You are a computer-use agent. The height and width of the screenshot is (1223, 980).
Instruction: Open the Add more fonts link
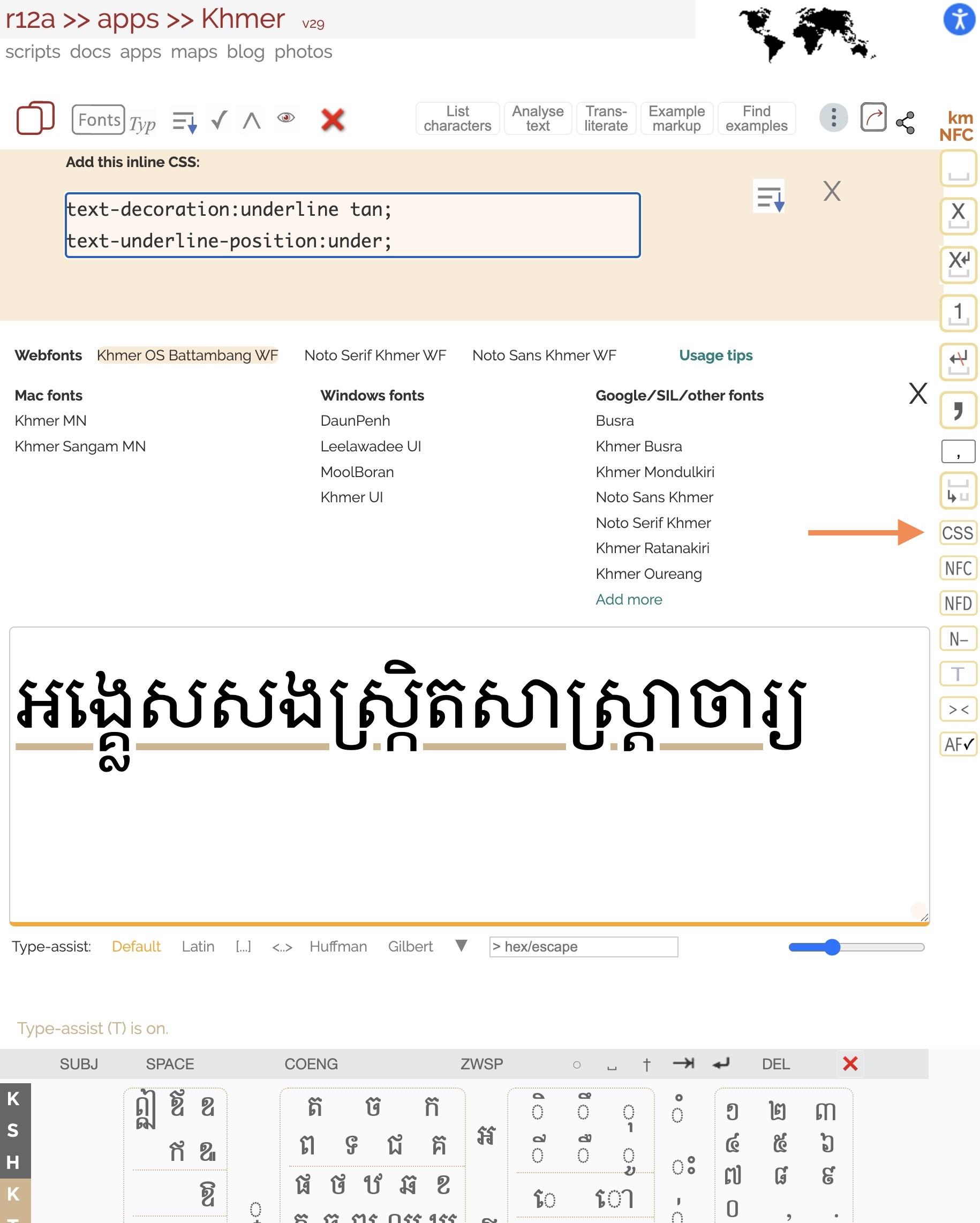pos(628,599)
